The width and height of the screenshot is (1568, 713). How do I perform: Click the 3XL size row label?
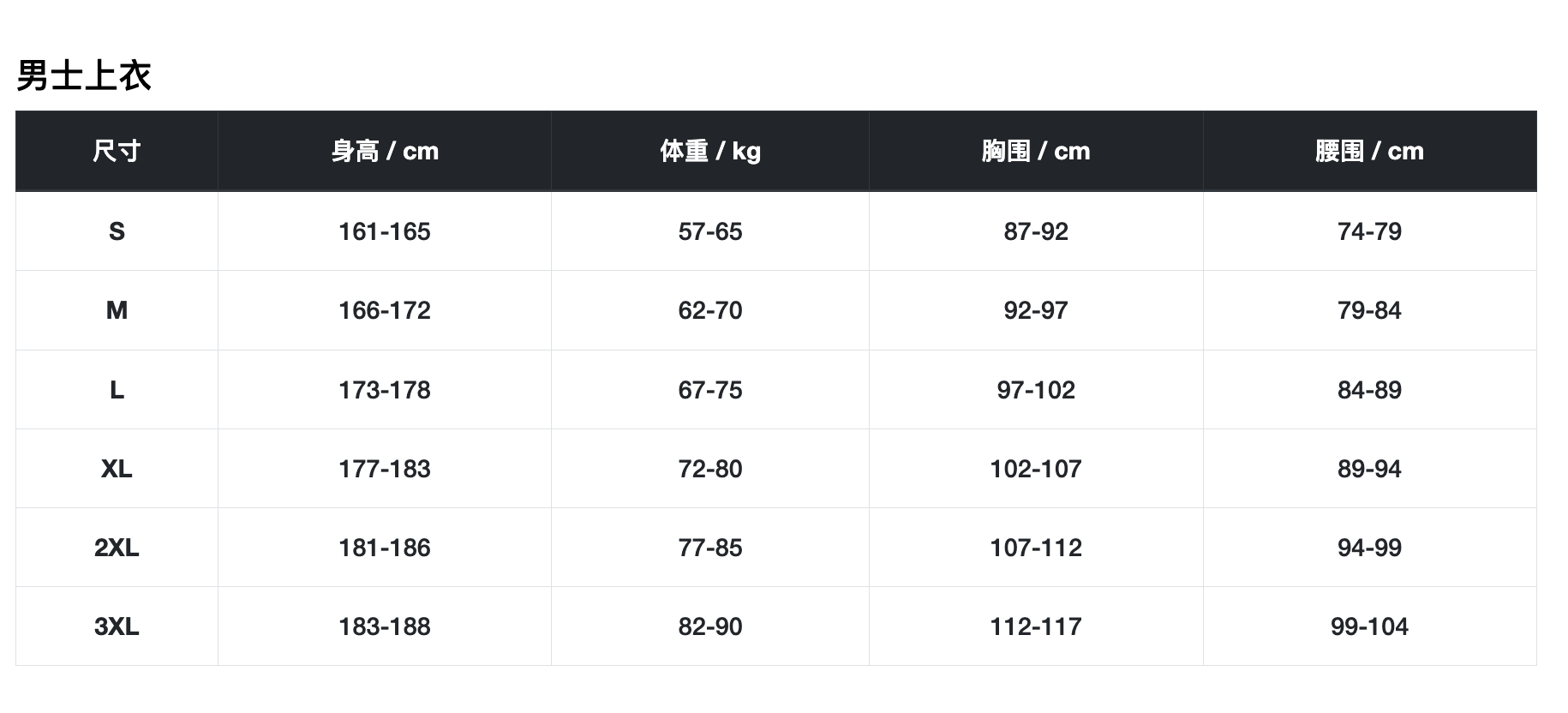(117, 626)
